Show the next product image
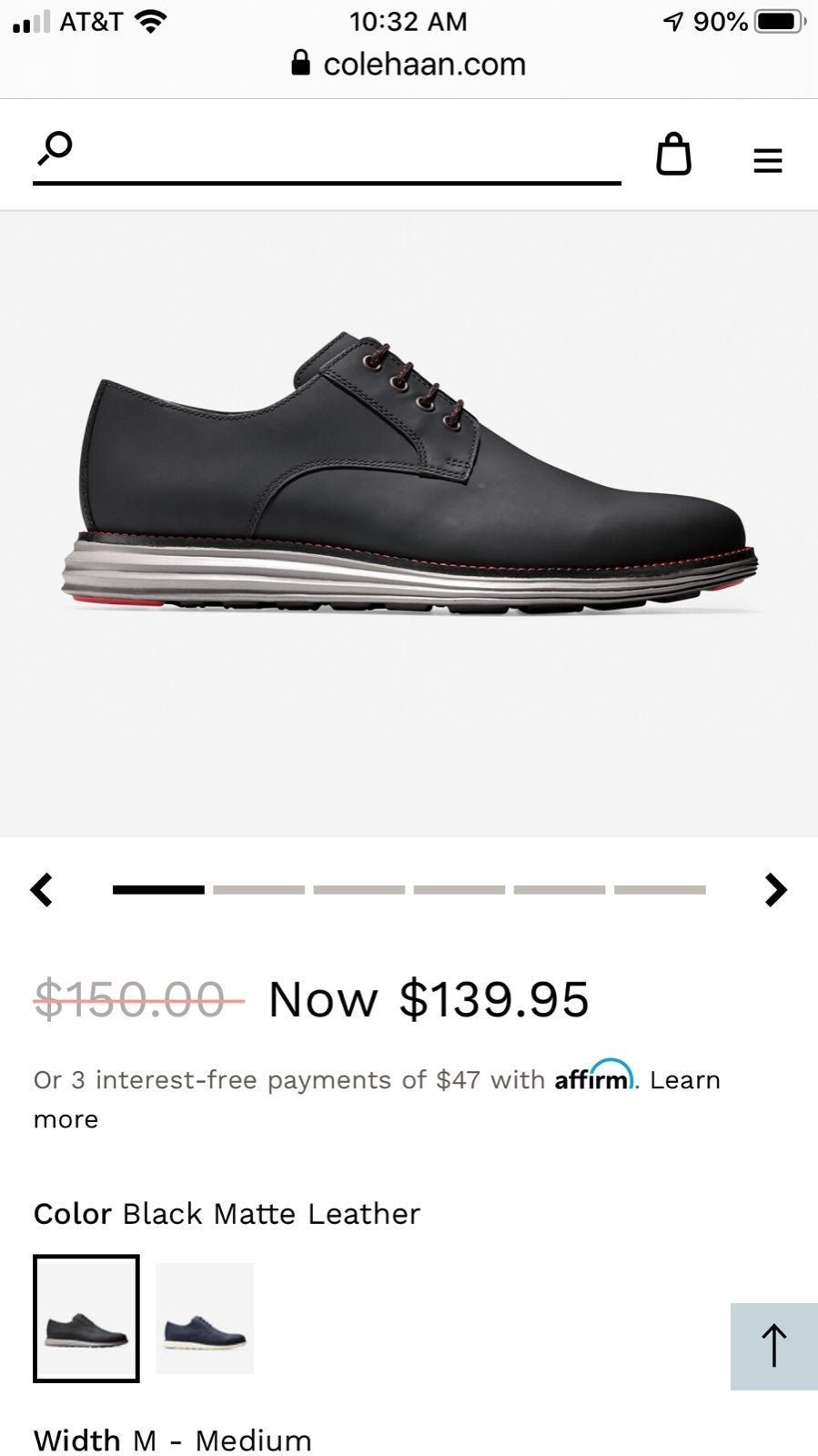Screen dimensions: 818x1456 tap(775, 890)
